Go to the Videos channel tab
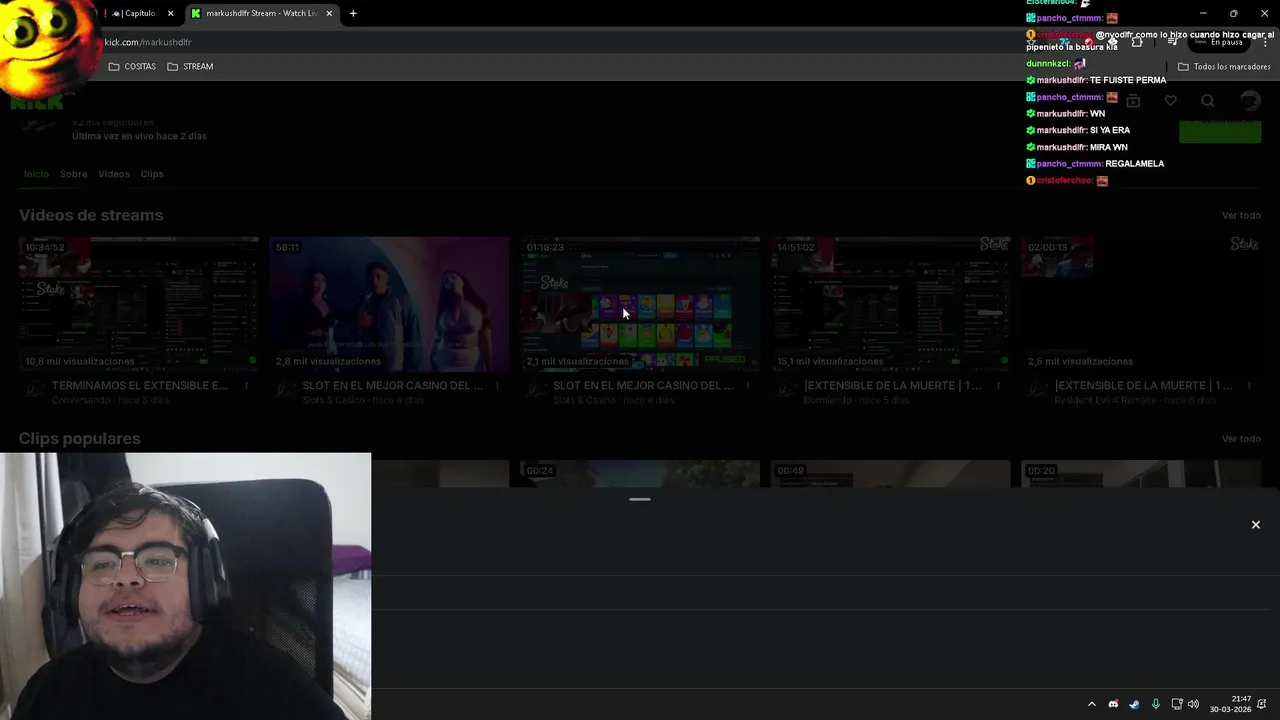Screen dimensions: 1280x720 tap(113, 174)
